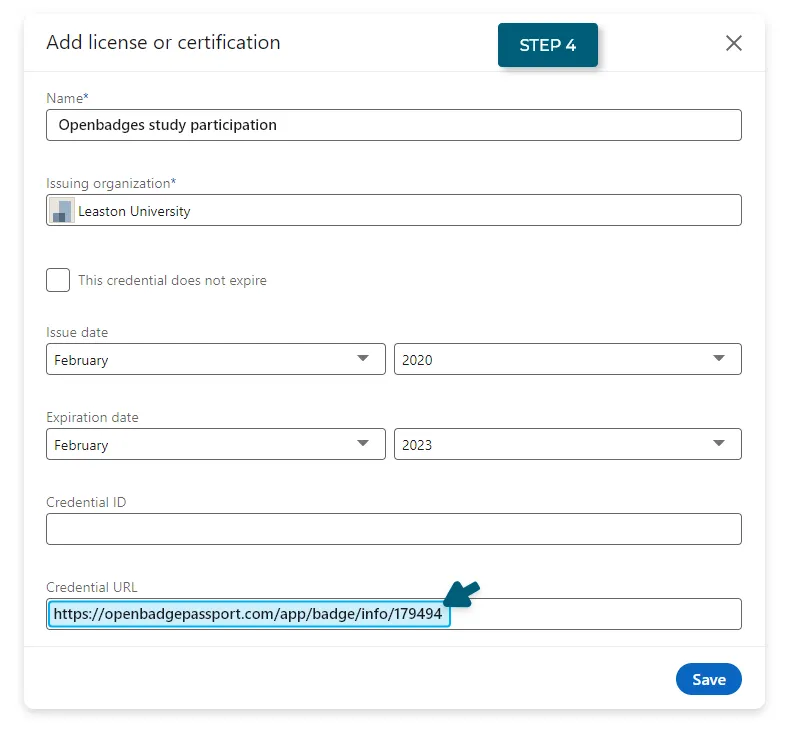This screenshot has width=790, height=740.
Task: Click the teal arrow pointing at the URL
Action: [x=462, y=594]
